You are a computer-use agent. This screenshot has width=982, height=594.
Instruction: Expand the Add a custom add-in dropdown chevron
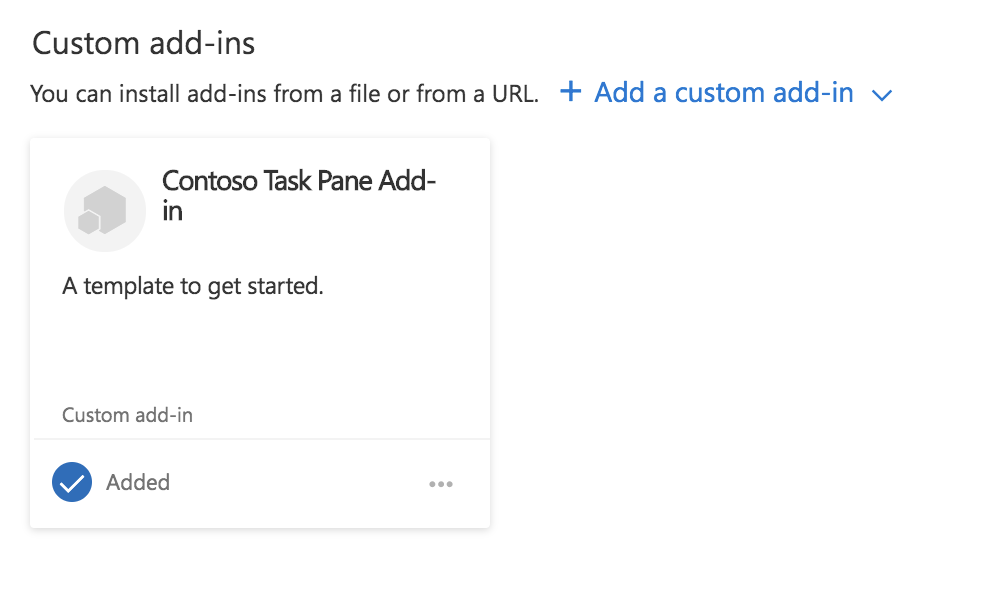(x=882, y=95)
